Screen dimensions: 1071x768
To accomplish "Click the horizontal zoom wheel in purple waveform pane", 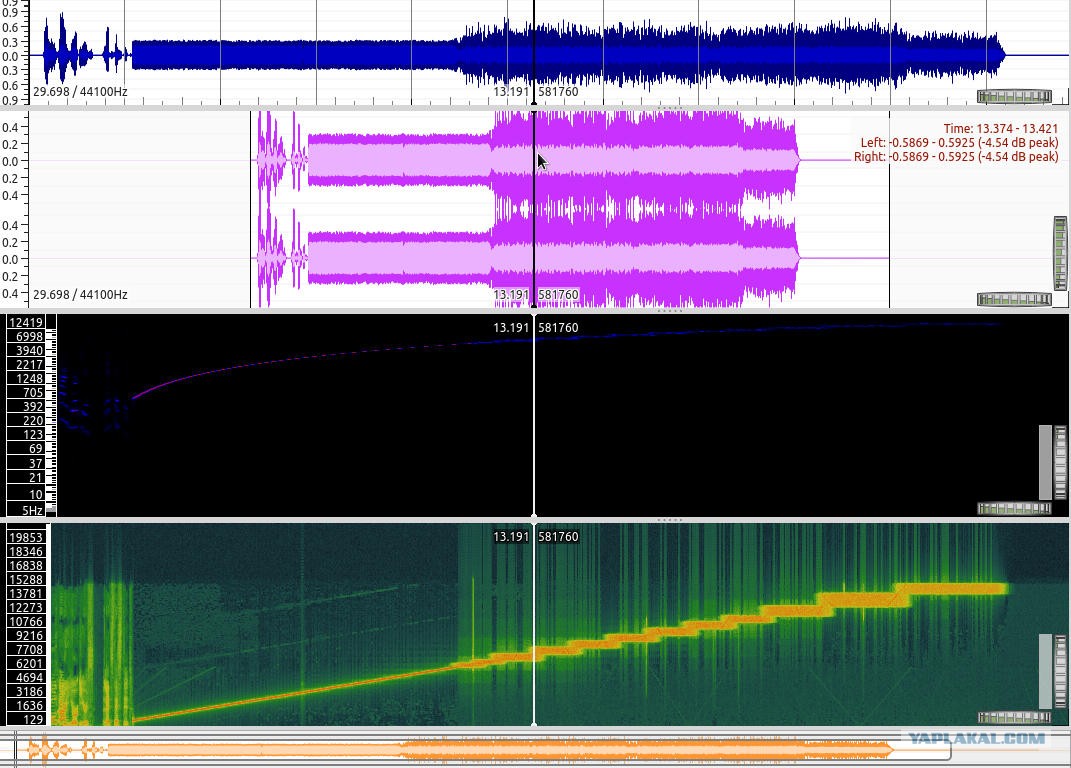I will 1014,299.
